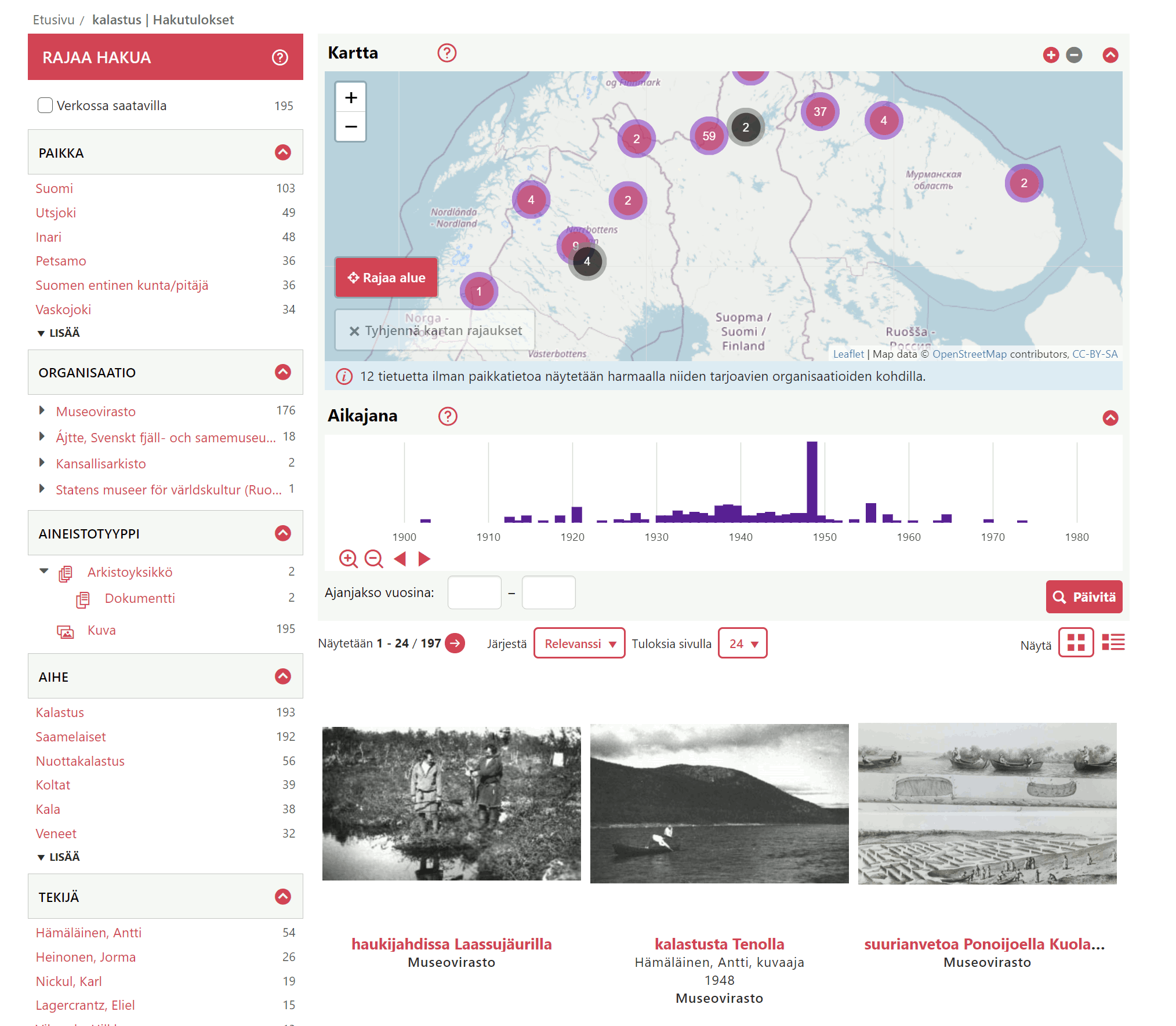This screenshot has height=1026, width=1176.
Task: Collapse the Paikka filter section
Action: point(282,152)
